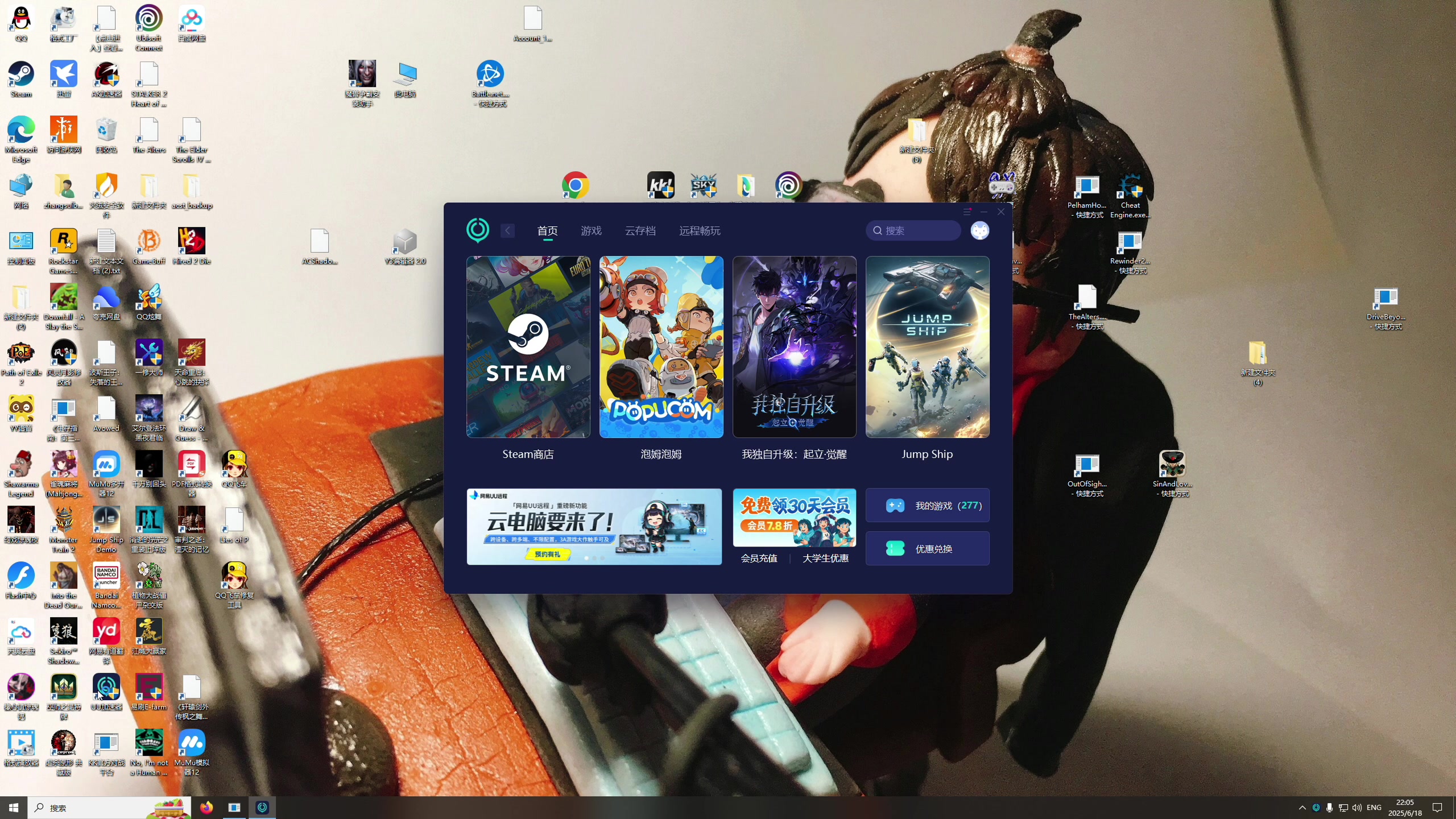
Task: Focus the 搜索 field in UU window
Action: tap(913, 230)
